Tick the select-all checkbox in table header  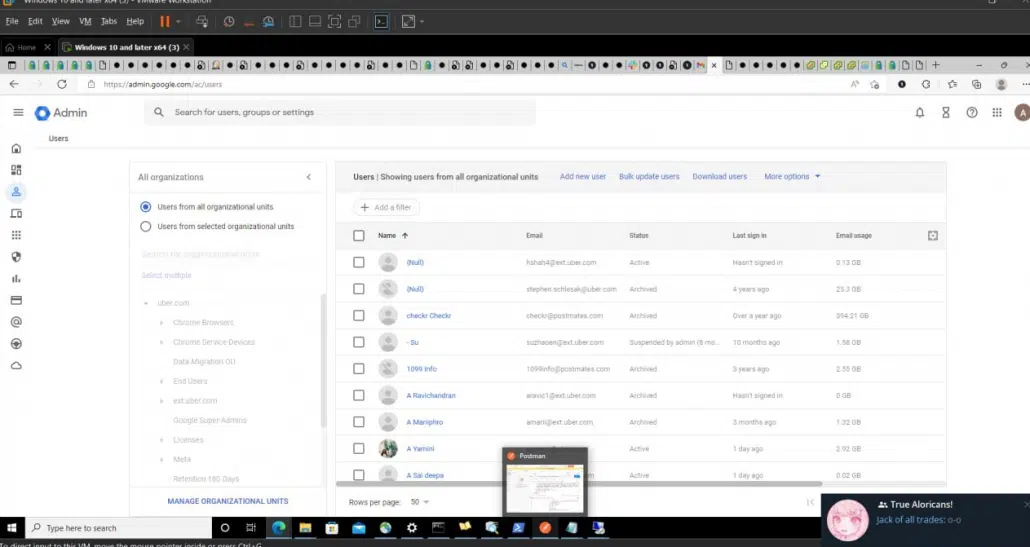(x=359, y=235)
